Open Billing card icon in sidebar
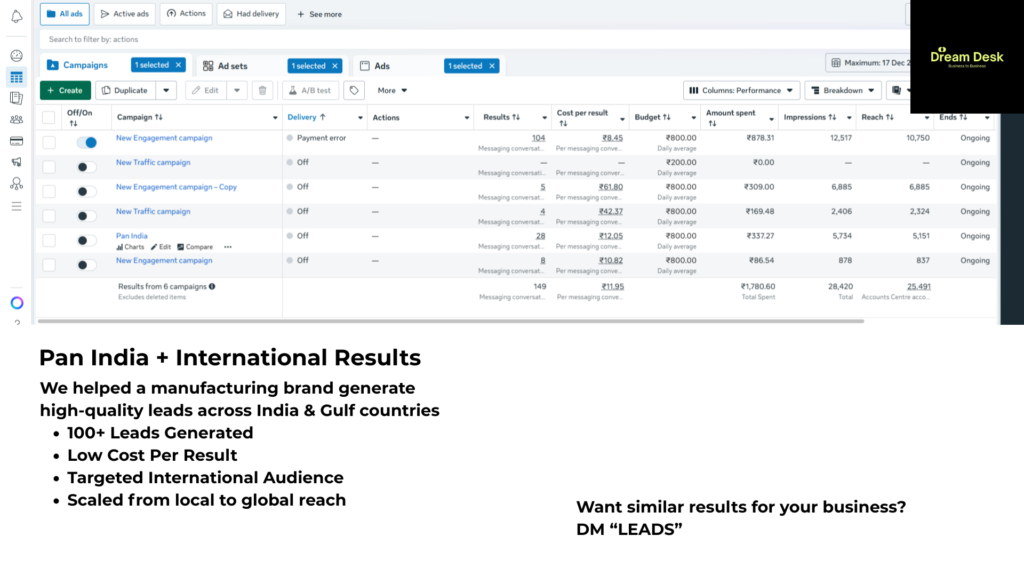 16,141
